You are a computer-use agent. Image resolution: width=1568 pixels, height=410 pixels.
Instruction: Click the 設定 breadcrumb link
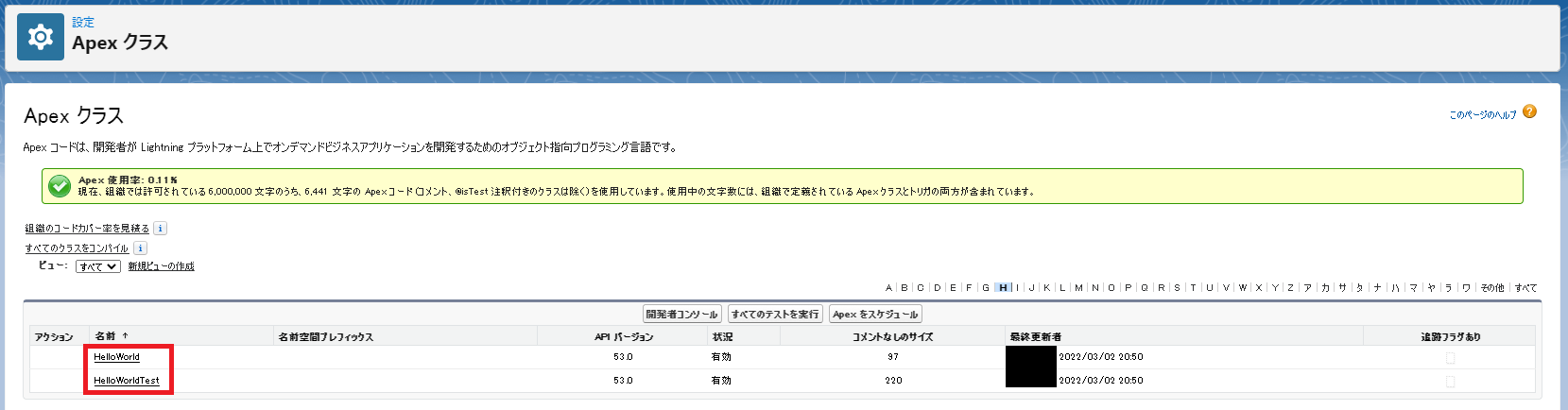click(x=83, y=22)
